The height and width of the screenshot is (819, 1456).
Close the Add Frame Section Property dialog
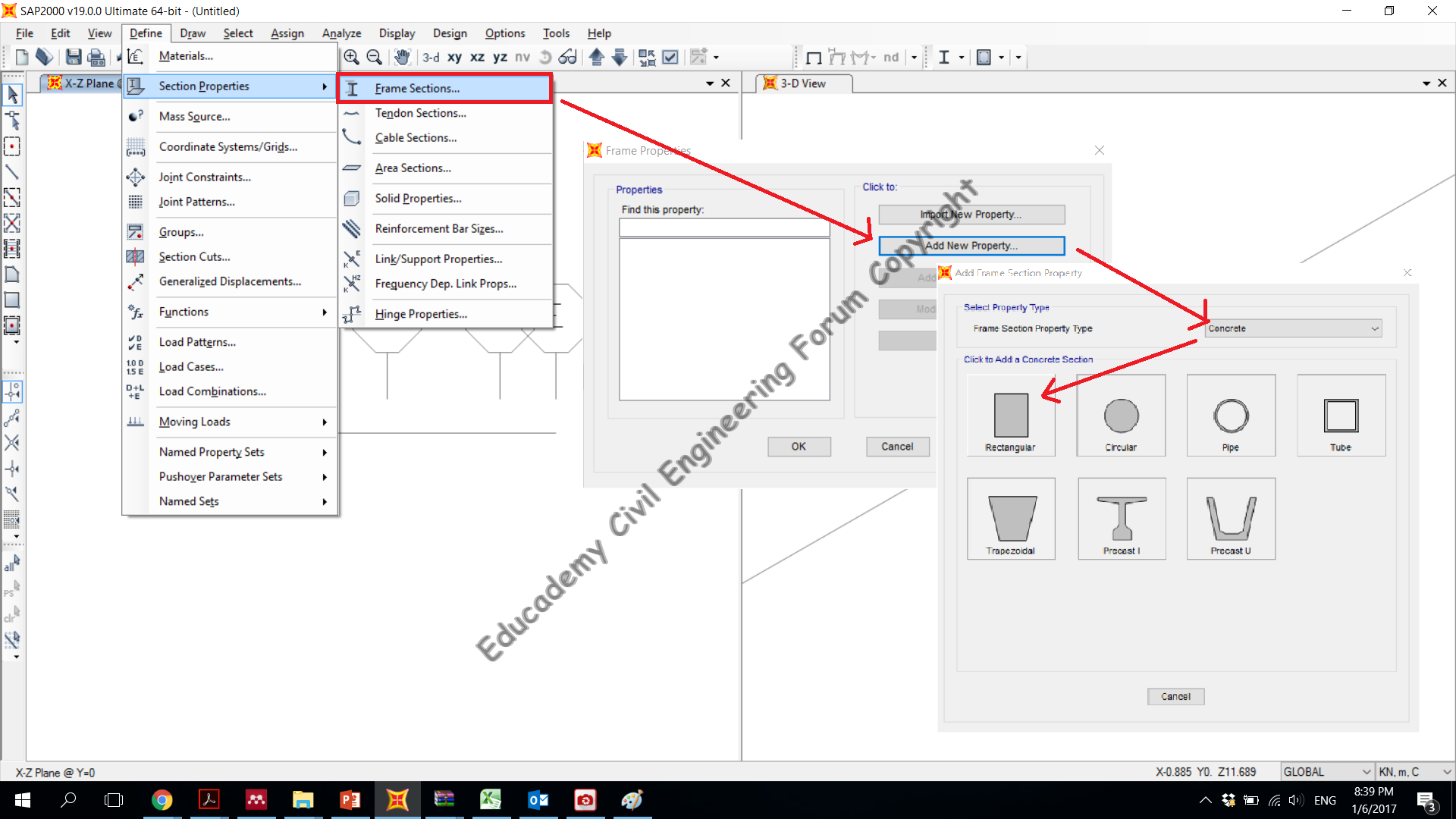[1407, 272]
